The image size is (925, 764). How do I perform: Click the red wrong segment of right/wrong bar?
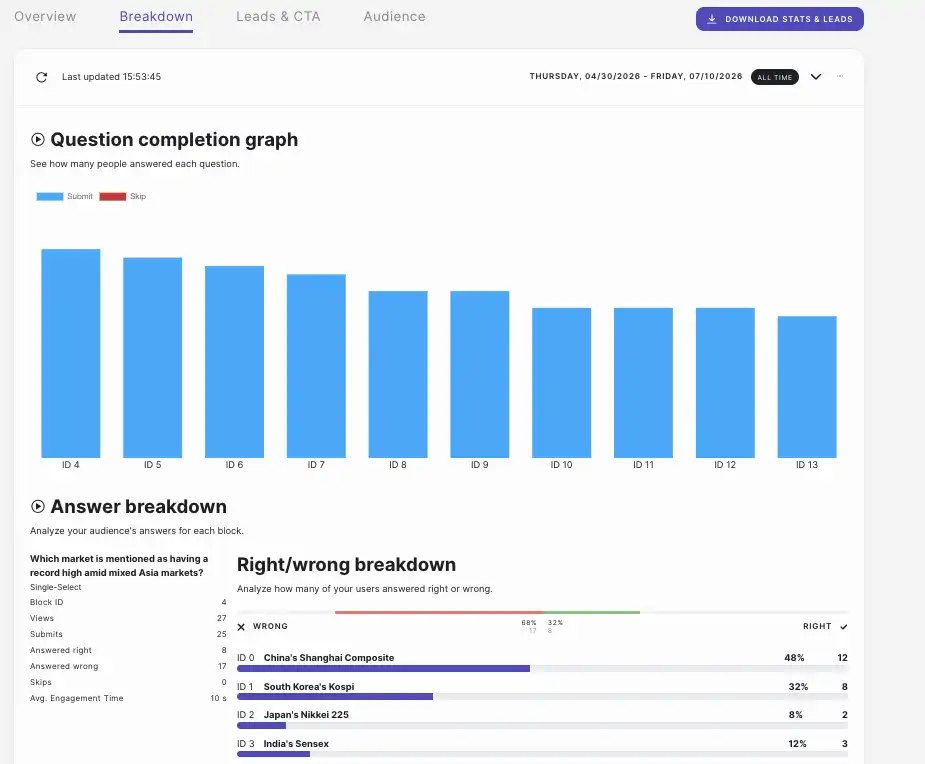point(439,612)
